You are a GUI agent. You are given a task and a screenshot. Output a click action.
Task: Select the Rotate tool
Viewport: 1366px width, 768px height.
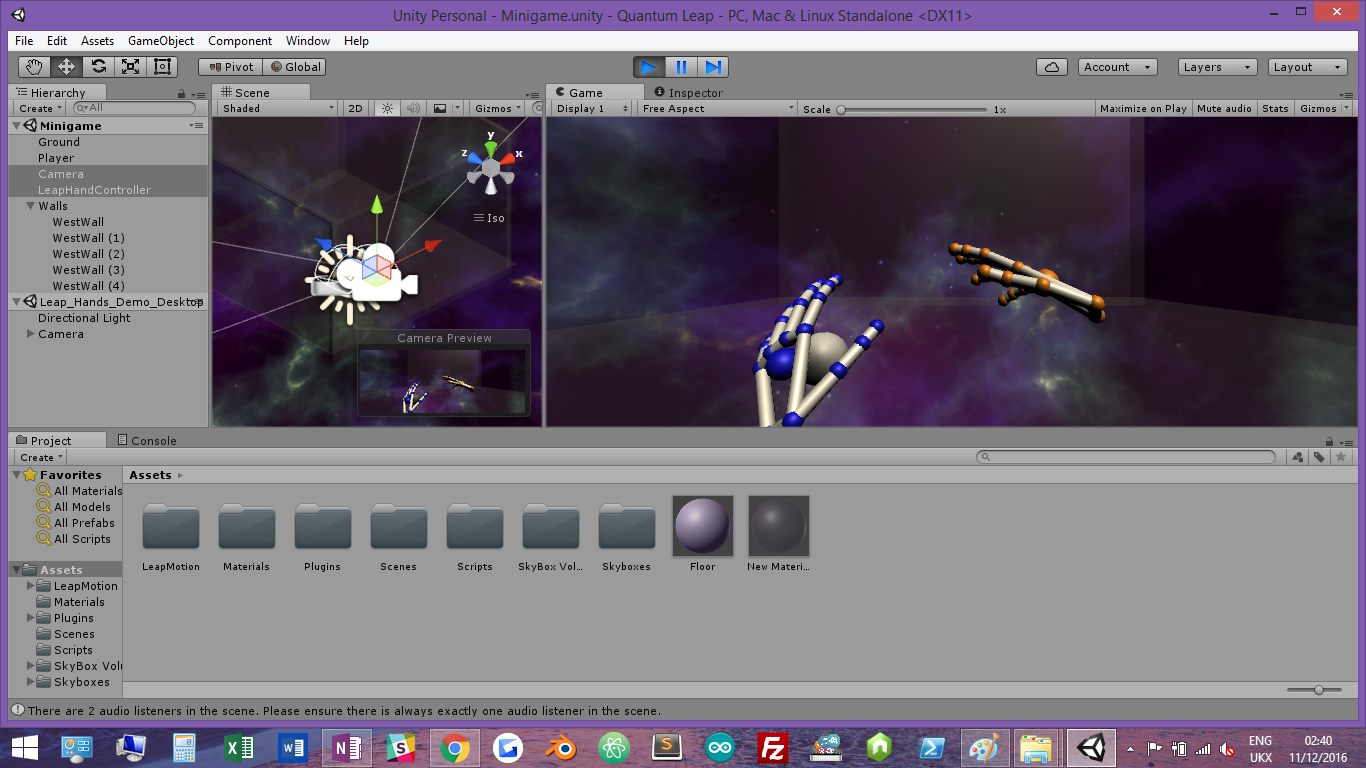coord(98,67)
